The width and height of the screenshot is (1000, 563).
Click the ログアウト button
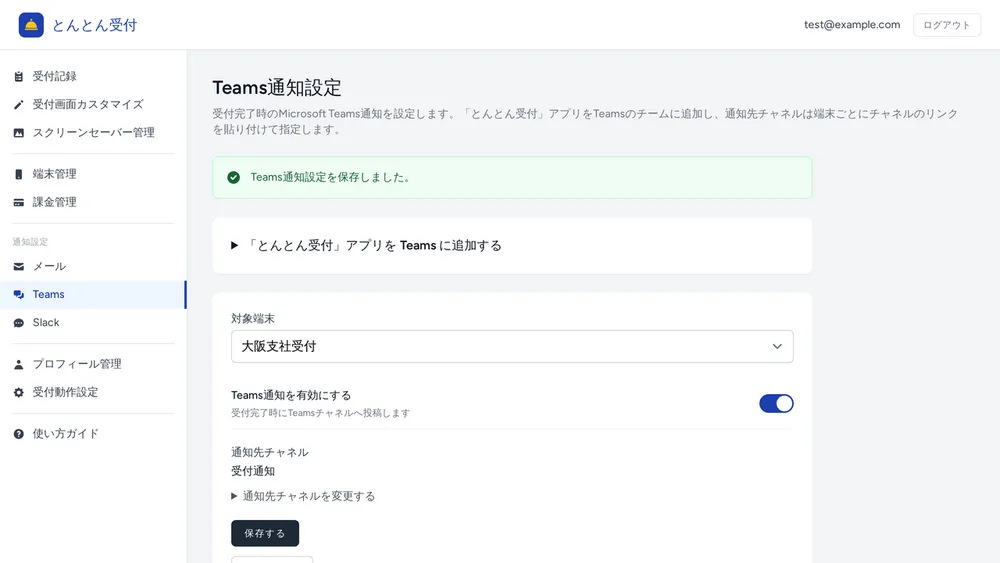pos(946,25)
